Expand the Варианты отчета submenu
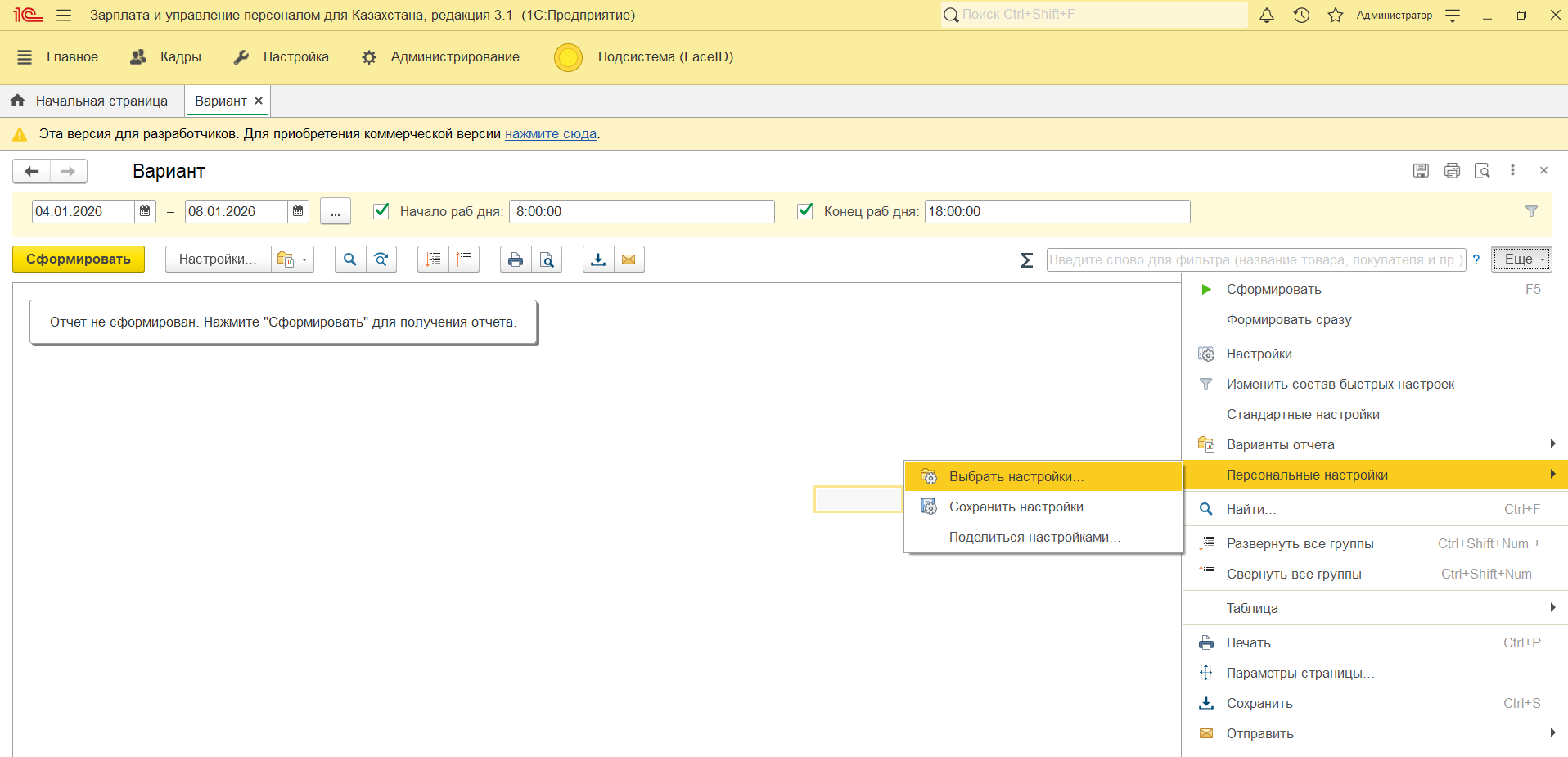 pos(1375,444)
